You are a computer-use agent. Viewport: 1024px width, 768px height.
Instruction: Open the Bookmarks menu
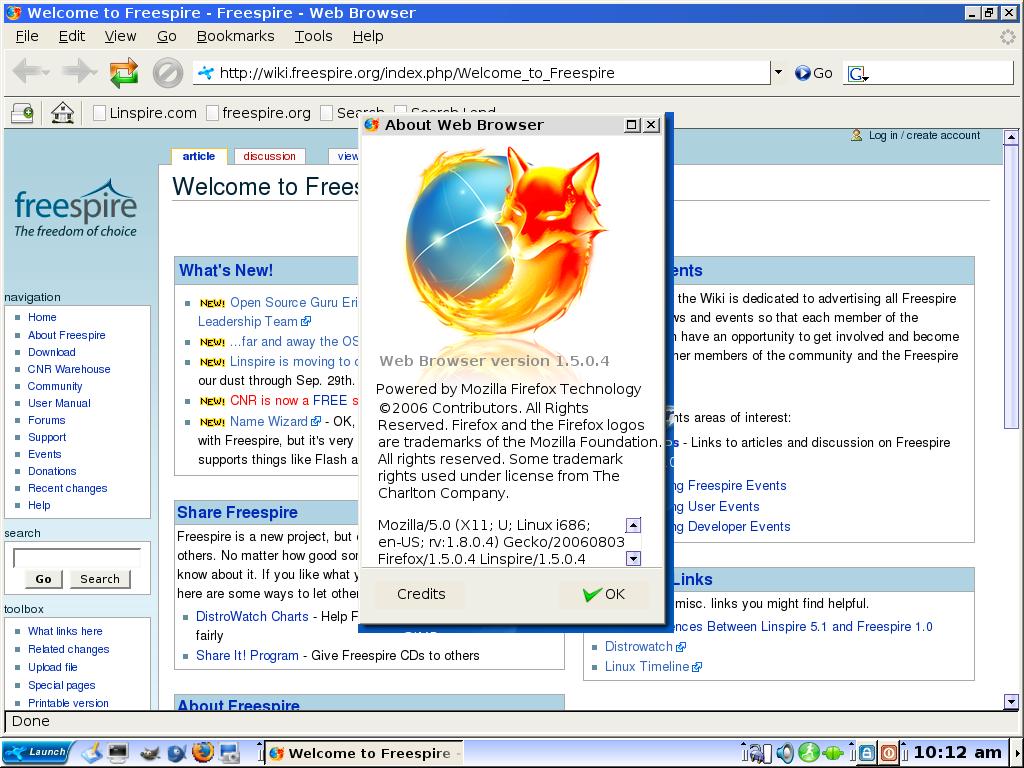tap(235, 36)
